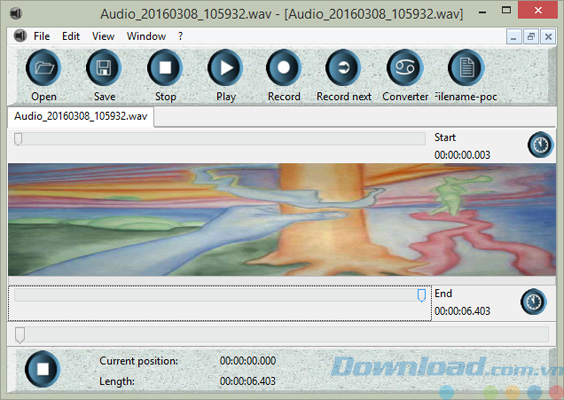Open the View menu

point(103,36)
